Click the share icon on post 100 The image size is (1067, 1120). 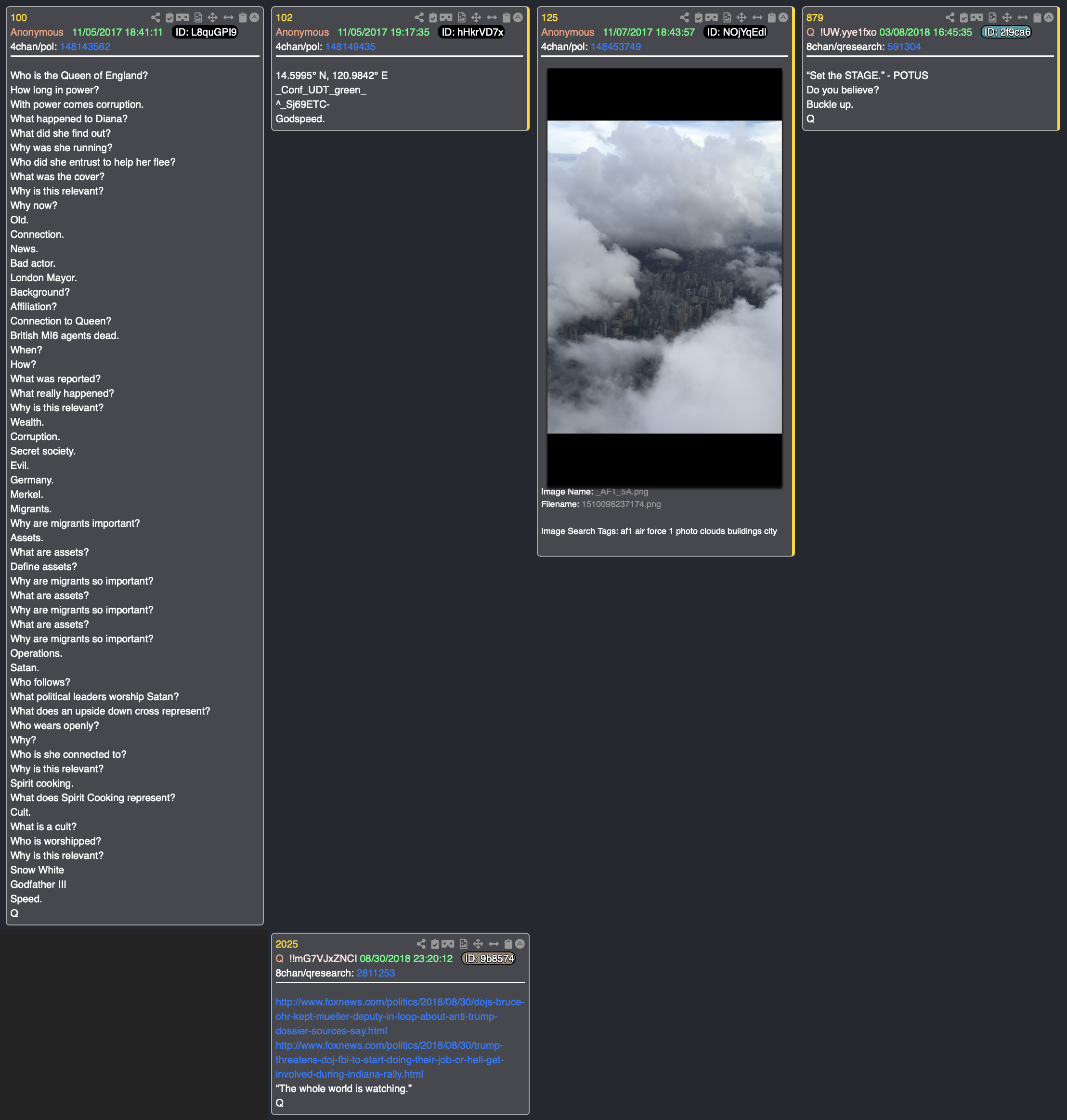[155, 18]
